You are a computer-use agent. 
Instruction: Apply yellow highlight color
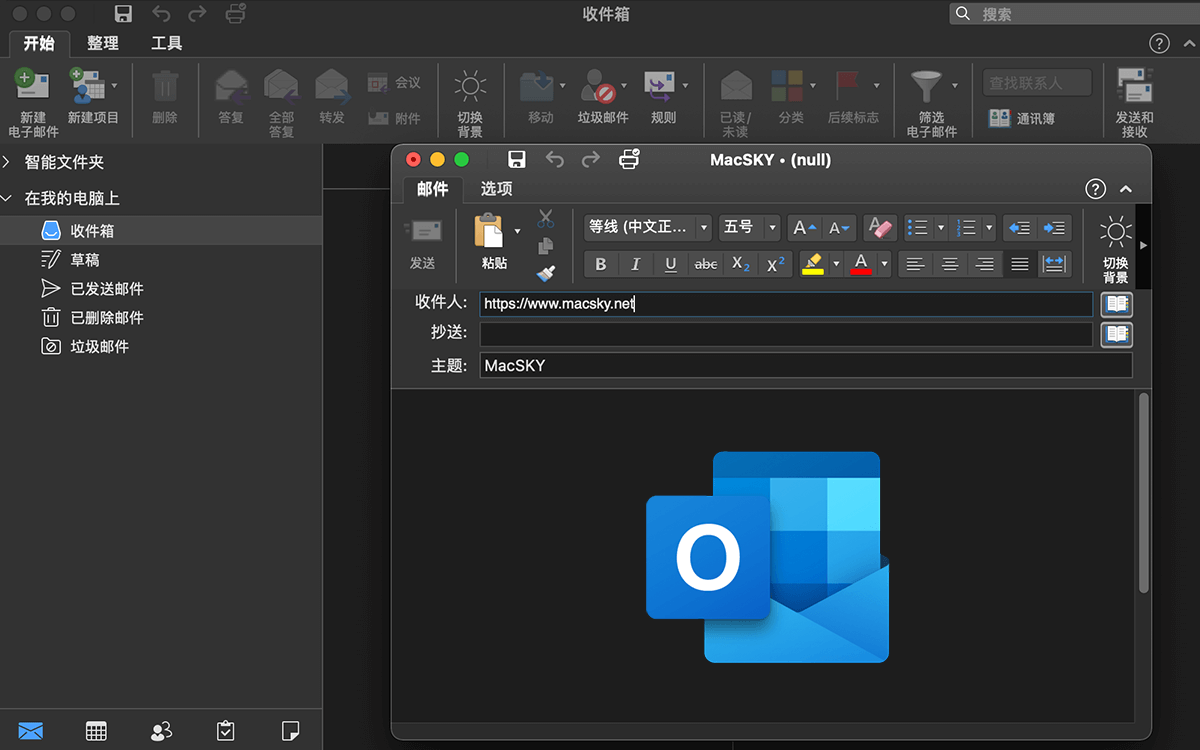pyautogui.click(x=812, y=264)
